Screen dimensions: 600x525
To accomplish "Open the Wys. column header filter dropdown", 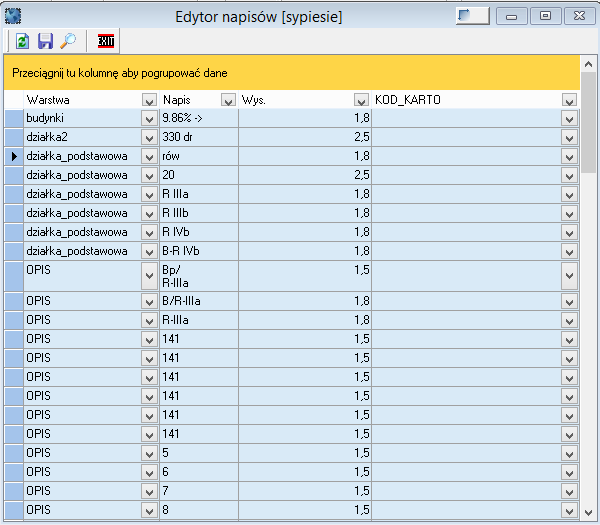I will [x=361, y=100].
